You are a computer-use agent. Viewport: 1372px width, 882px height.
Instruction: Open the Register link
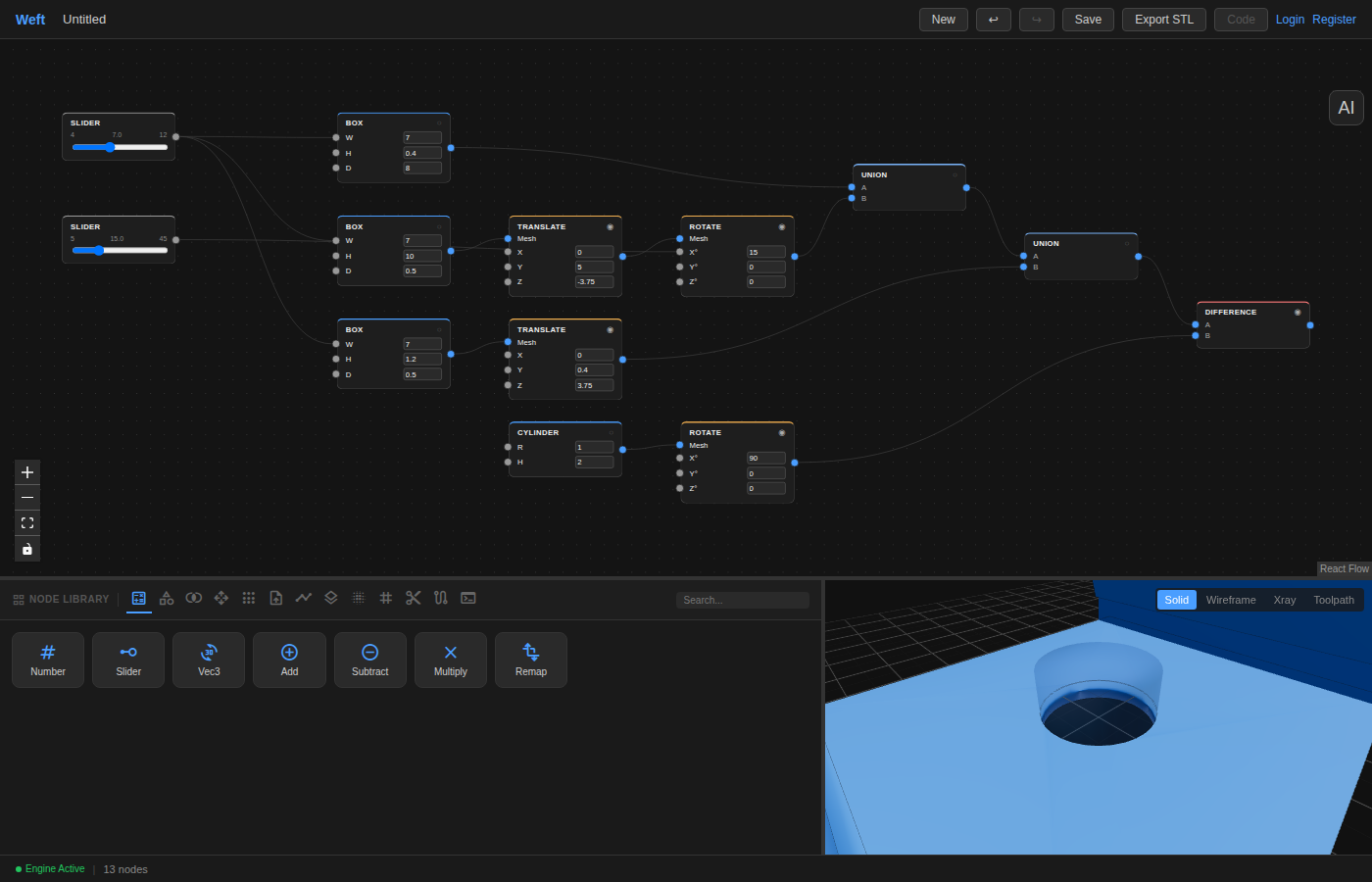(1334, 20)
